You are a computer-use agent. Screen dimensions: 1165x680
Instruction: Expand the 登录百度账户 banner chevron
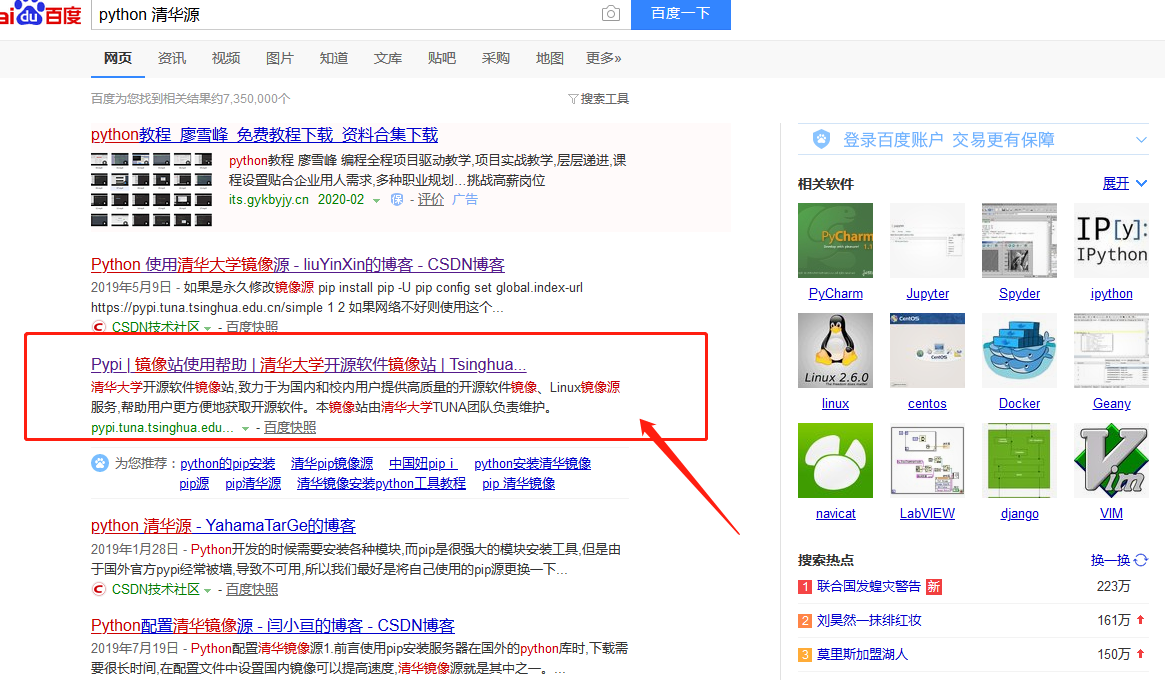(1141, 140)
